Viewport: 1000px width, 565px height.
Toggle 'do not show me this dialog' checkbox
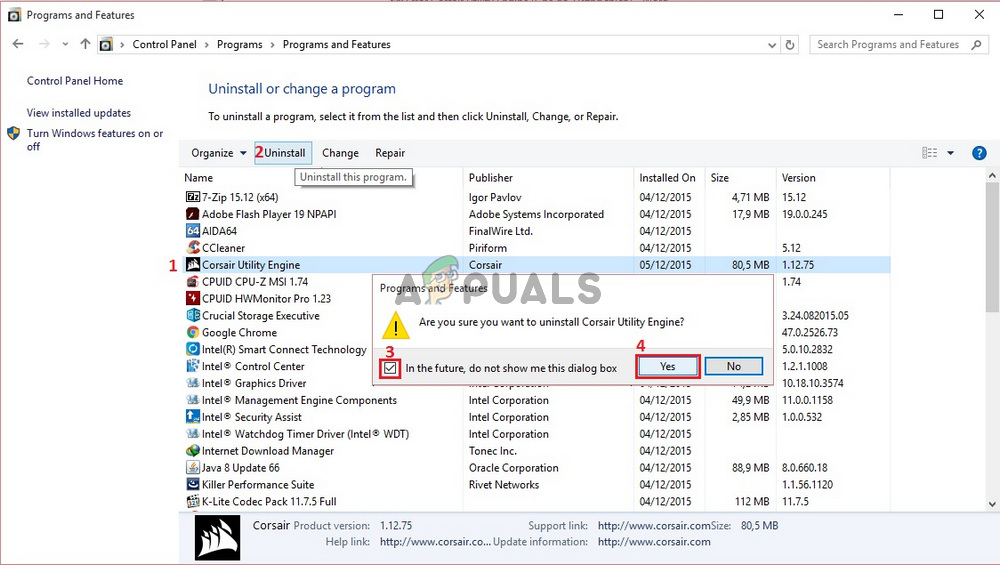pyautogui.click(x=390, y=368)
